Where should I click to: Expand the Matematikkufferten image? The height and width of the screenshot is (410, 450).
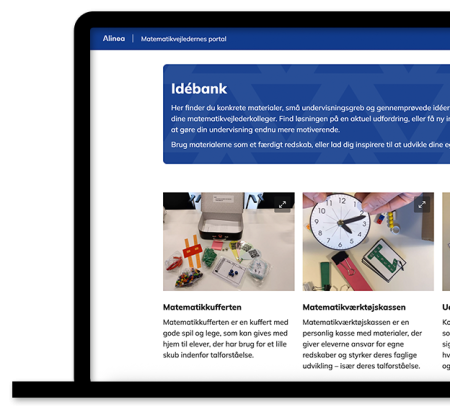tap(282, 205)
